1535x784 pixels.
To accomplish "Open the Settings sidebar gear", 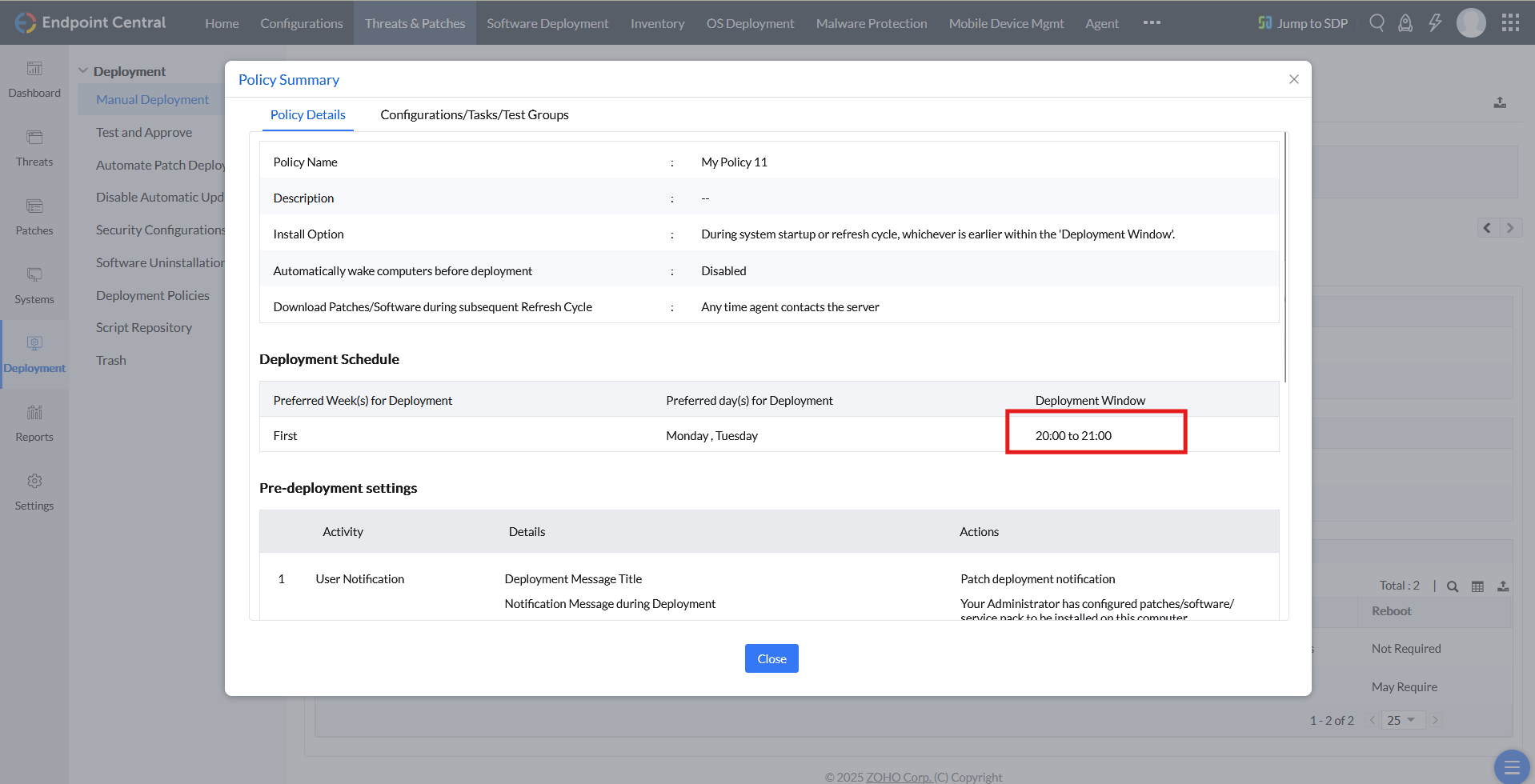I will 34,482.
